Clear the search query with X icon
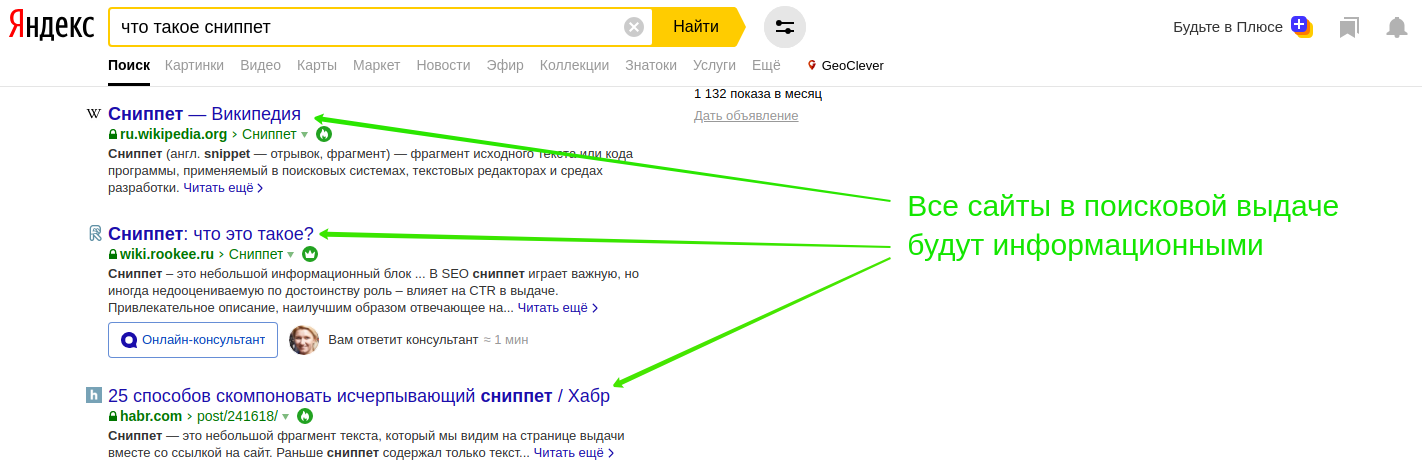This screenshot has height=465, width=1422. (x=633, y=27)
